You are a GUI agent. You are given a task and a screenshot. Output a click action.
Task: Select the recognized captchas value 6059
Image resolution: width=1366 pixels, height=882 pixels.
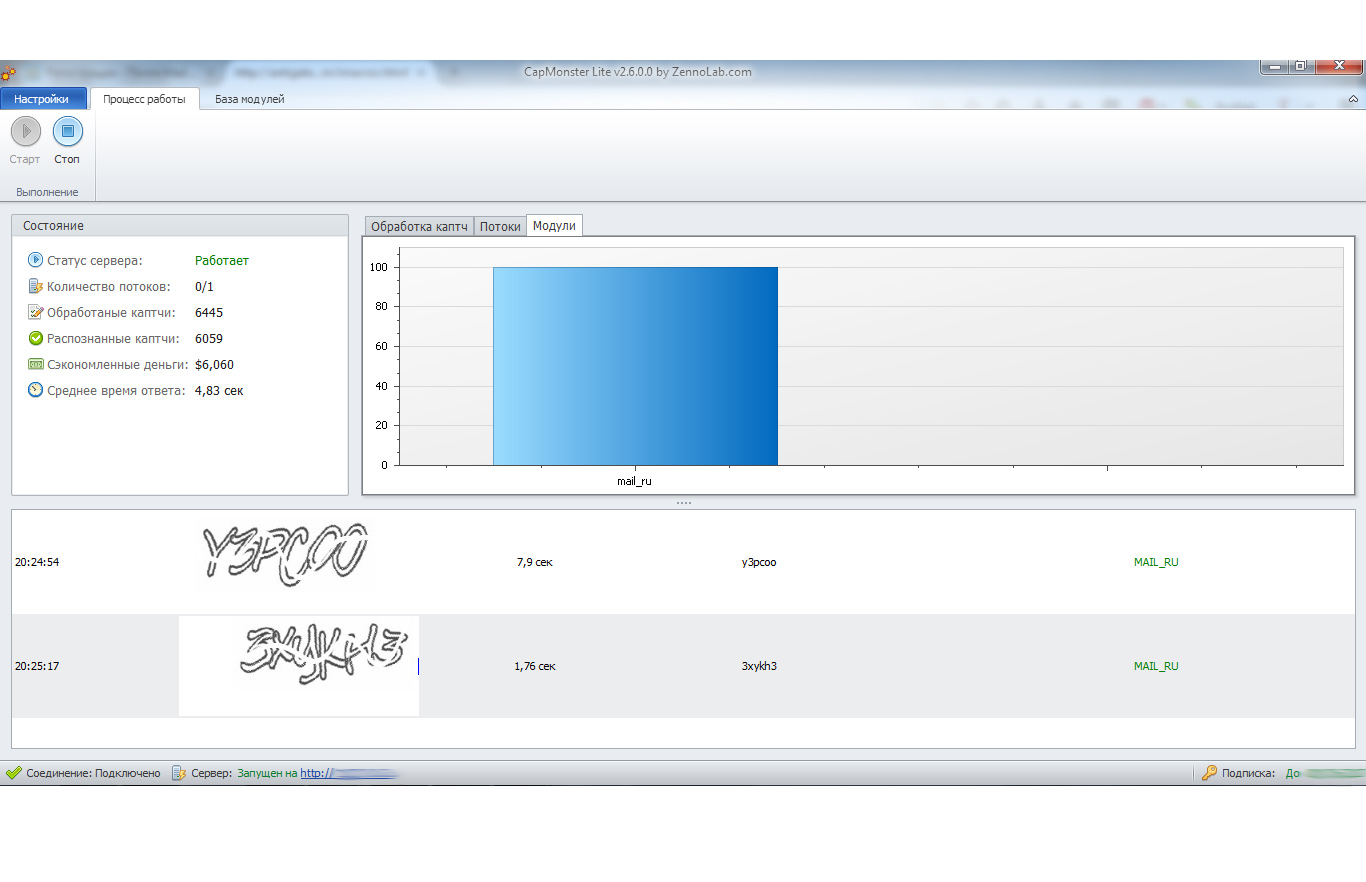point(209,338)
